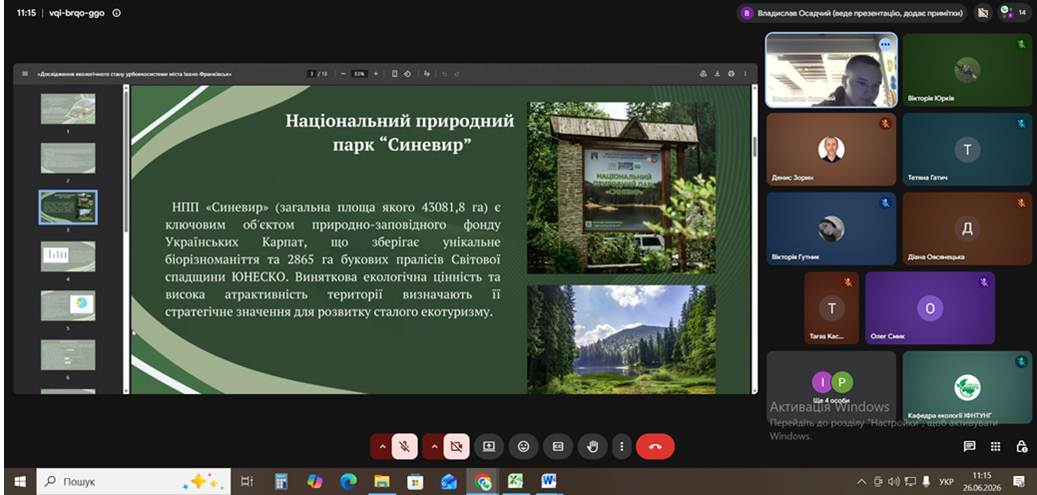This screenshot has height=495, width=1037.
Task: Open Task View from the taskbar
Action: coord(247,481)
